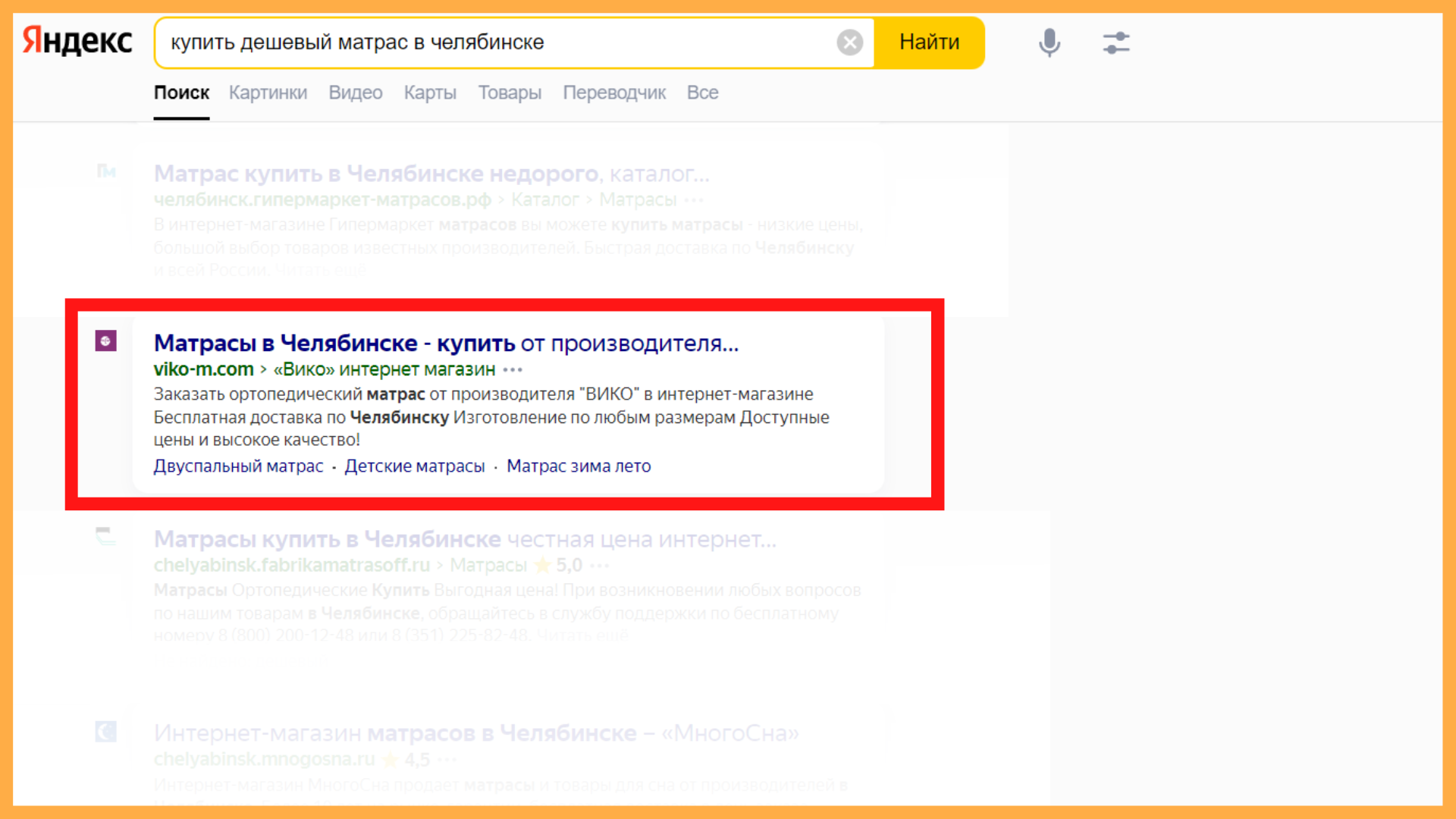Click the 4,5 star rating of mnogosna
The height and width of the screenshot is (819, 1456).
click(x=406, y=759)
